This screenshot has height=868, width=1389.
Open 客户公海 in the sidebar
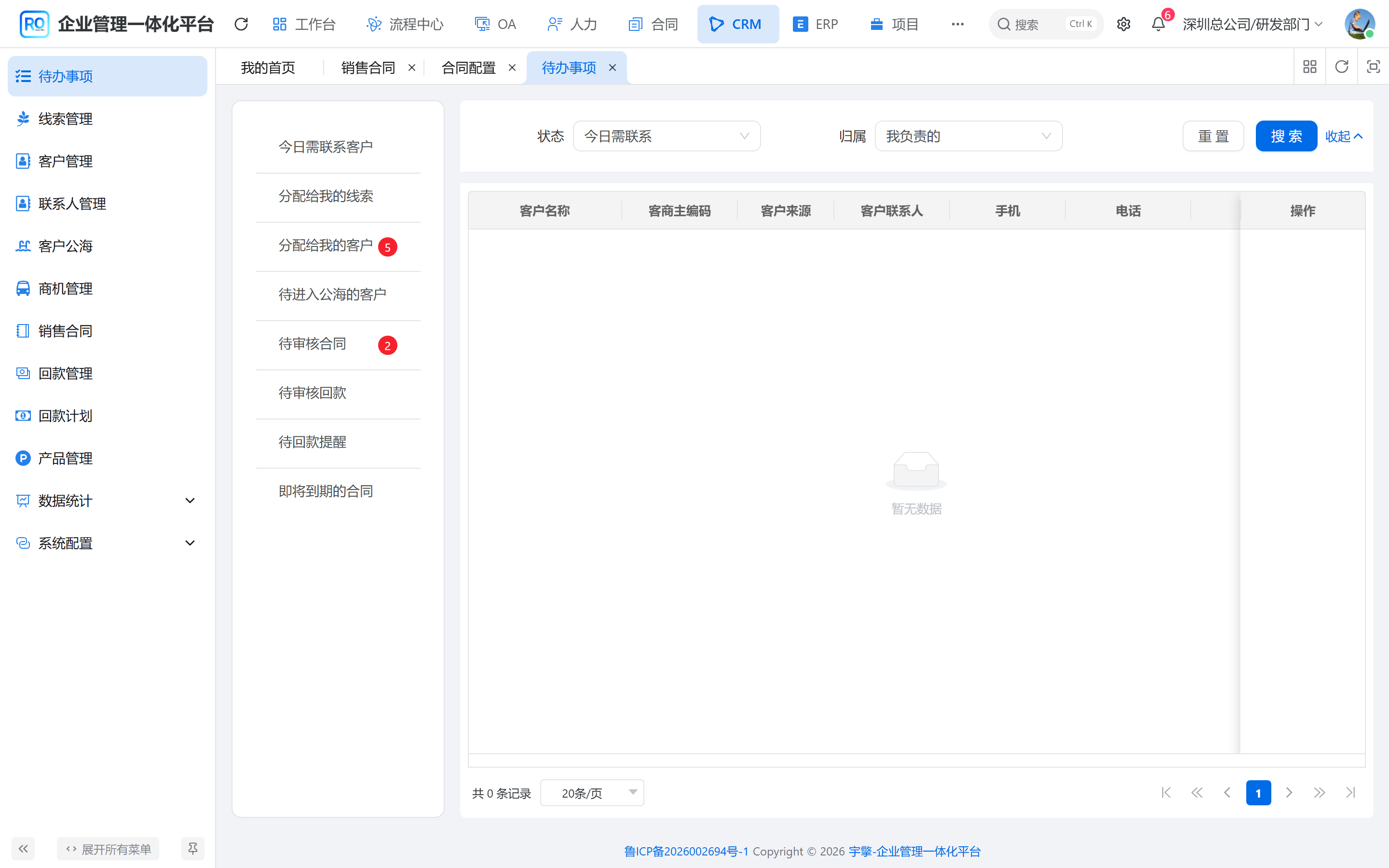tap(108, 246)
